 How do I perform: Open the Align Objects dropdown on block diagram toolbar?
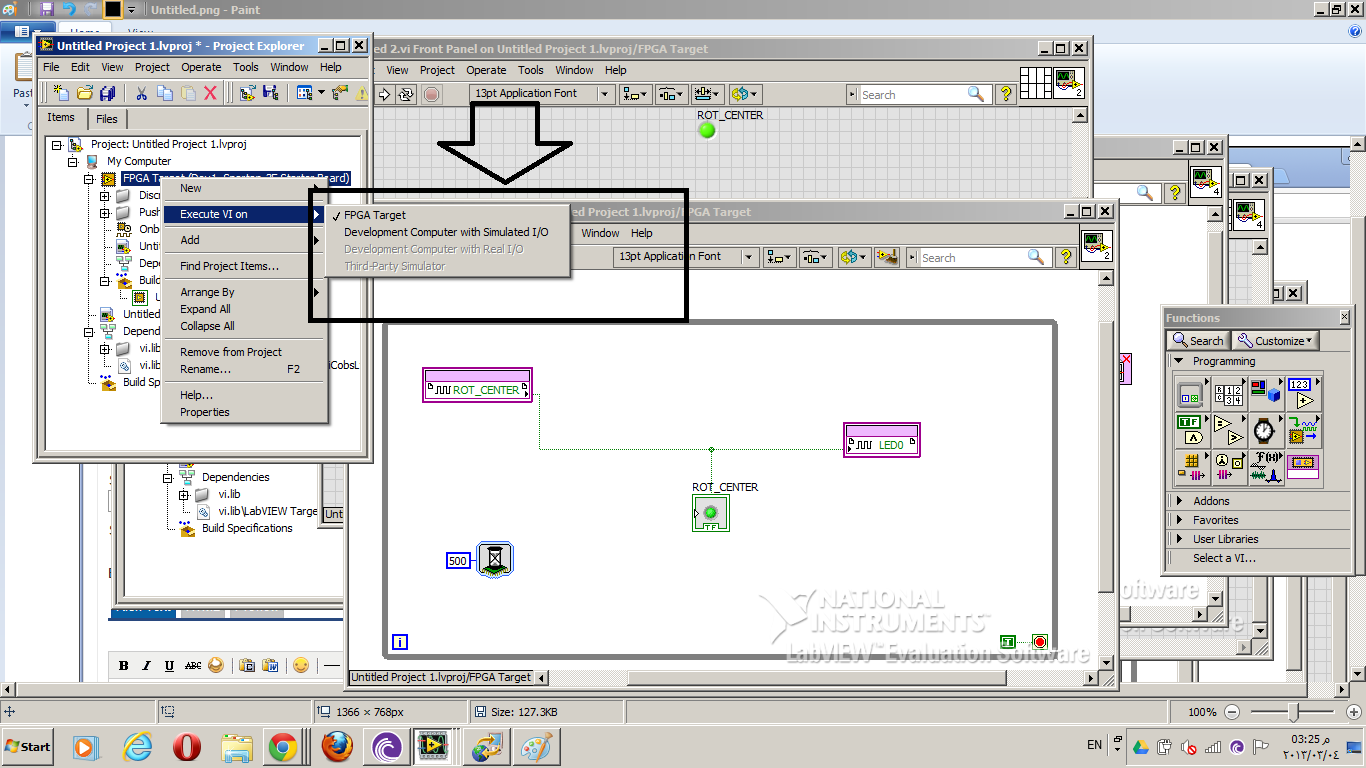pyautogui.click(x=779, y=257)
